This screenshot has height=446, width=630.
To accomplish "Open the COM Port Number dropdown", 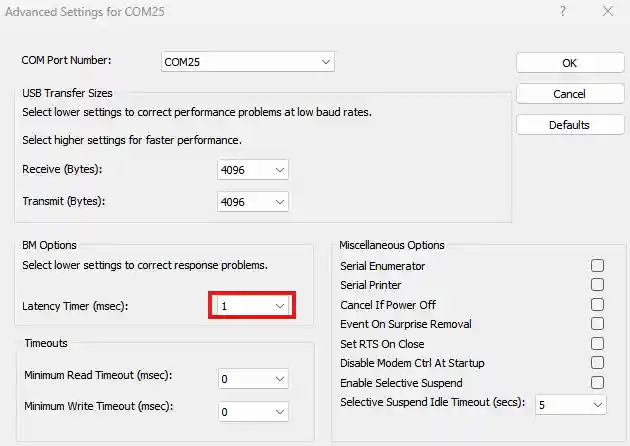I will coord(247,62).
